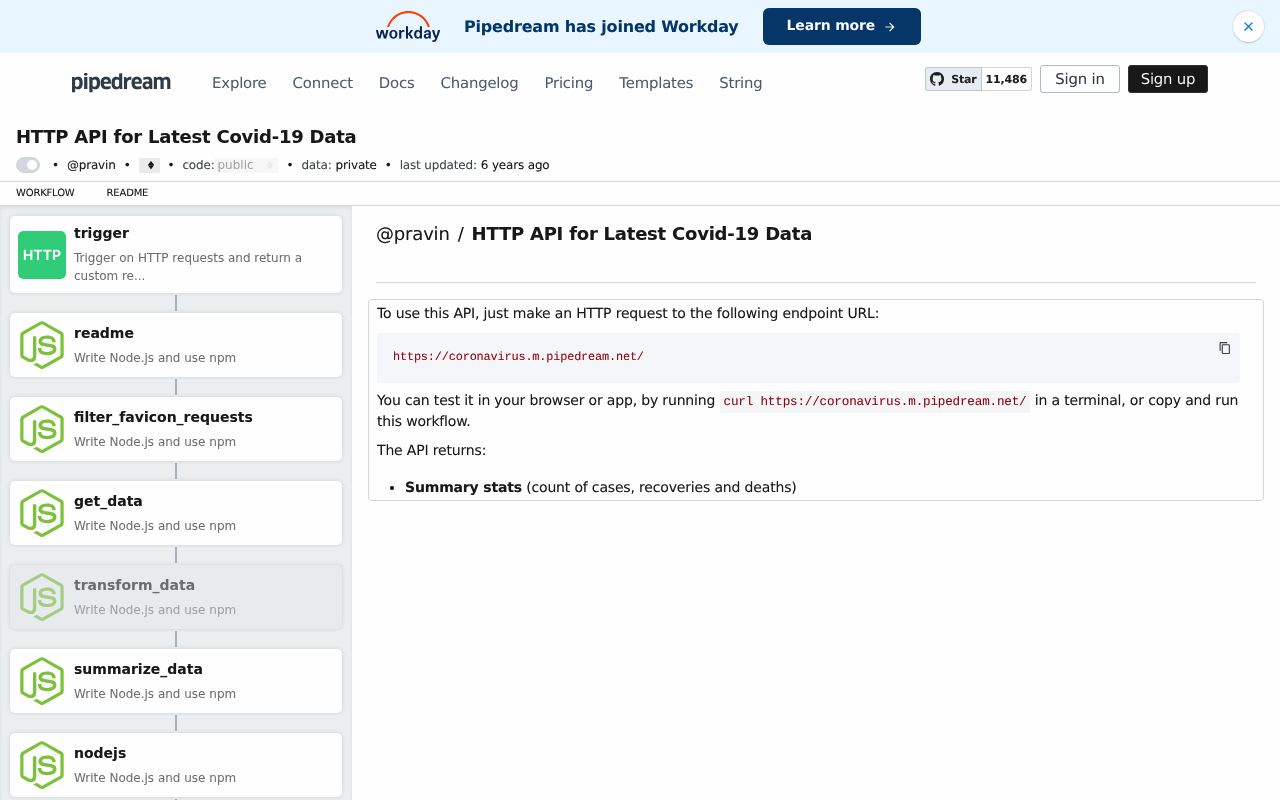This screenshot has width=1280, height=800.
Task: Open the Pricing nav link
Action: [568, 83]
